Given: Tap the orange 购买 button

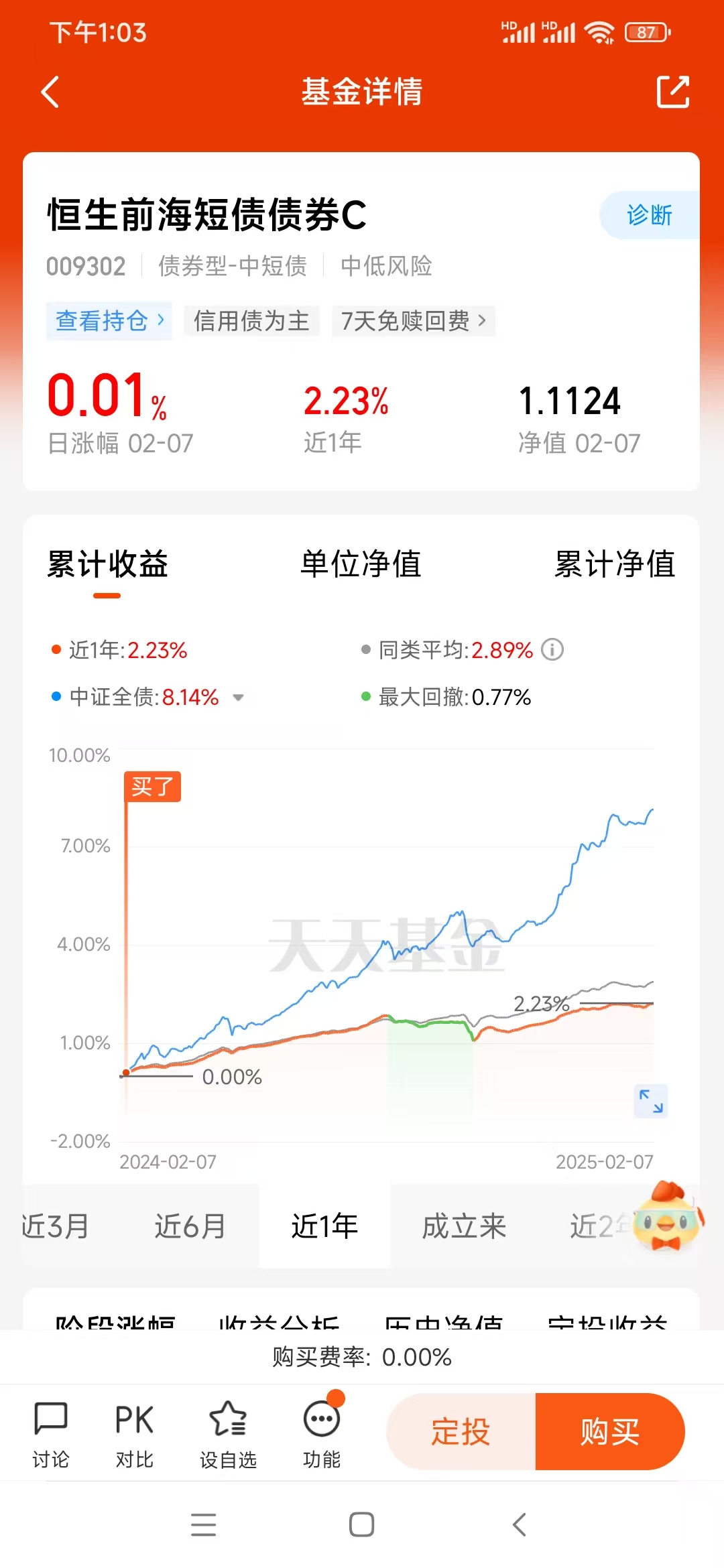Looking at the screenshot, I should click(610, 1431).
